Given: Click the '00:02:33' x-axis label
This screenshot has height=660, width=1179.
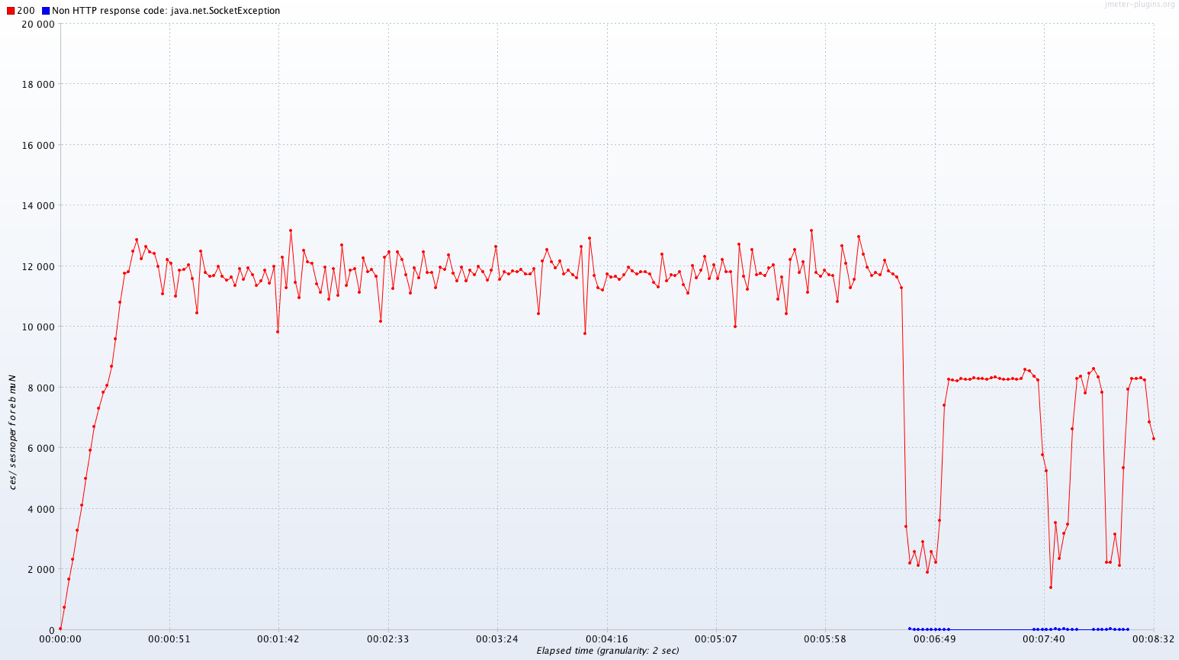Looking at the screenshot, I should [x=388, y=640].
